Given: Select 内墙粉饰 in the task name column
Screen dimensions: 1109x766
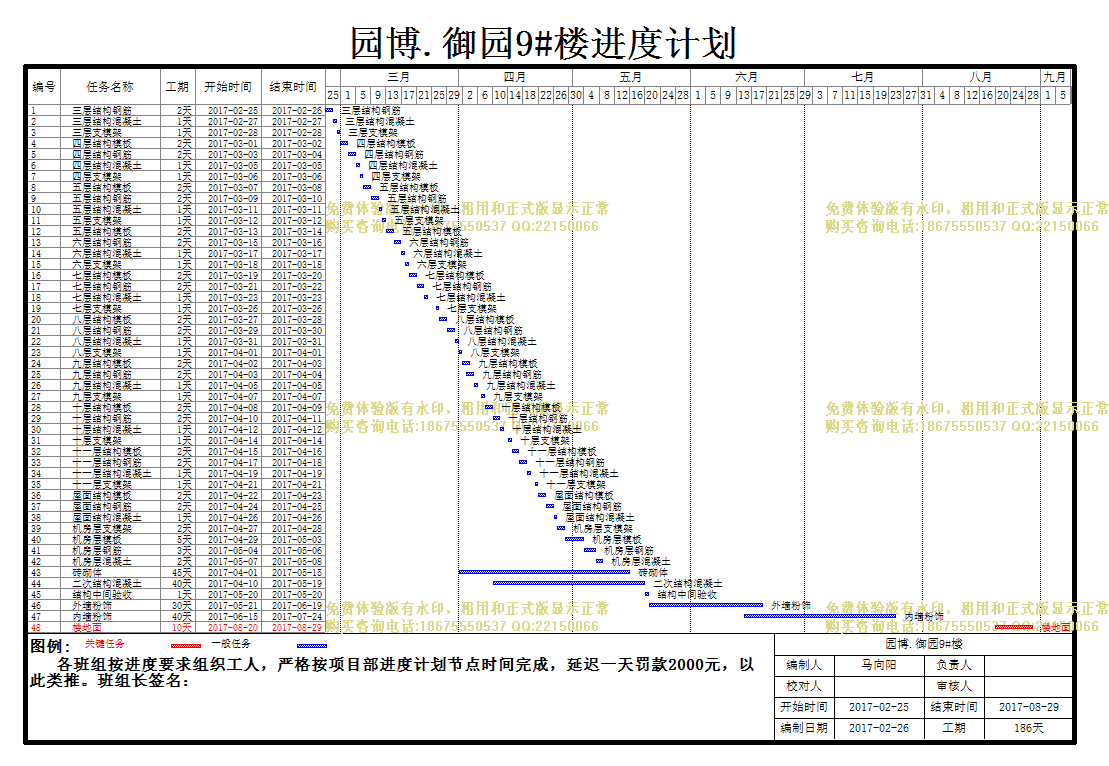Looking at the screenshot, I should [91, 617].
